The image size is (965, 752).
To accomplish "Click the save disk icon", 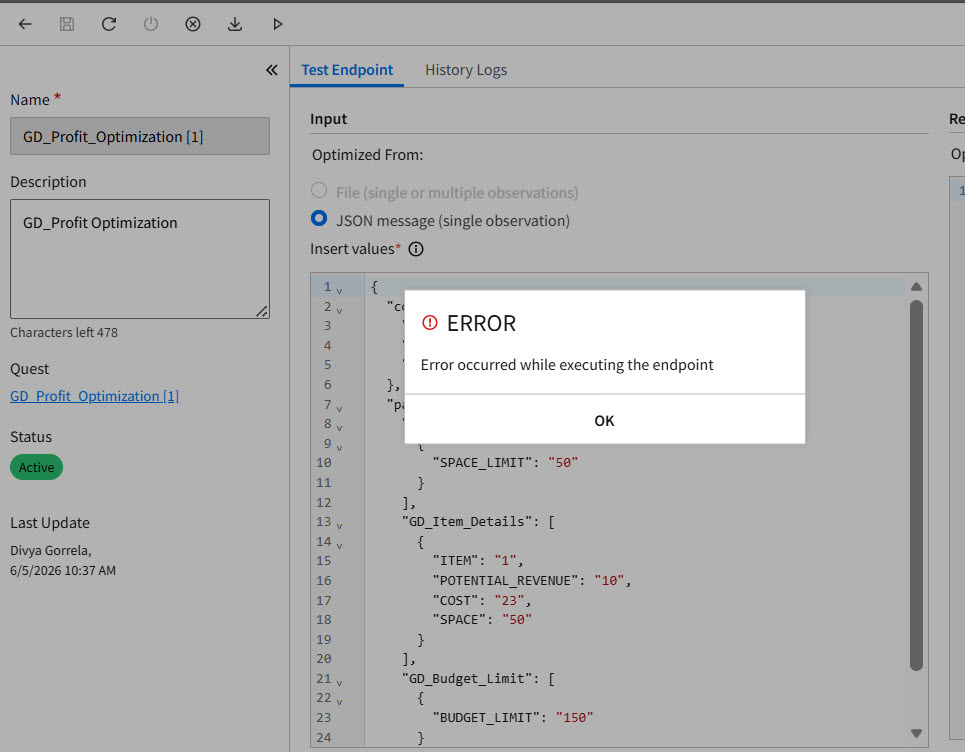I will point(66,24).
